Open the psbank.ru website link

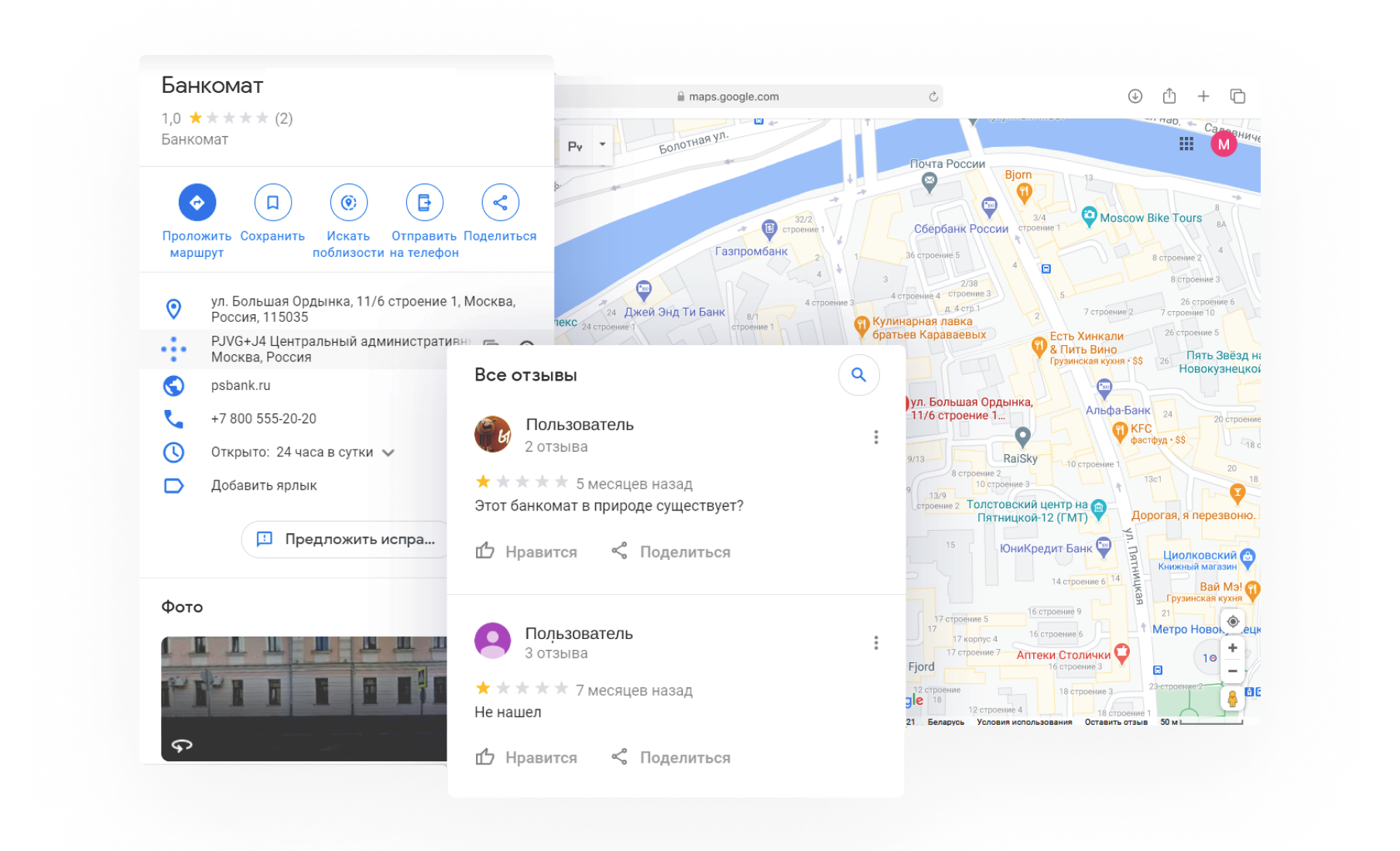tap(241, 385)
